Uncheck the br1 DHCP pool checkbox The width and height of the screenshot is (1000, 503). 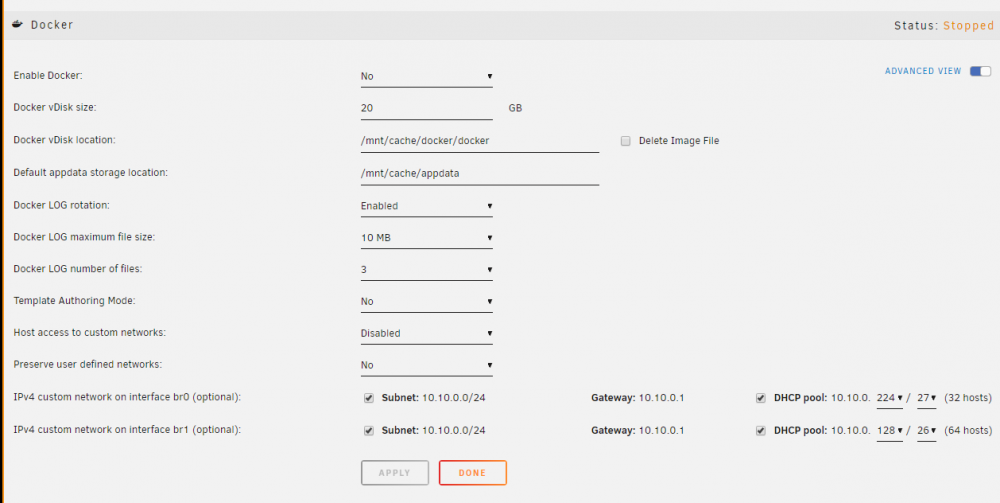760,431
